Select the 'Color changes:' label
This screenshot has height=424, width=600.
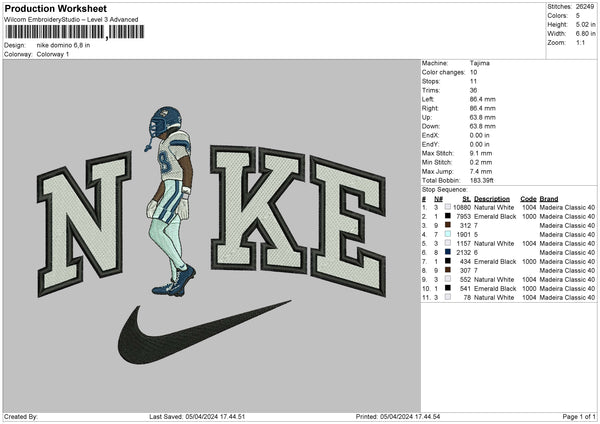click(443, 72)
